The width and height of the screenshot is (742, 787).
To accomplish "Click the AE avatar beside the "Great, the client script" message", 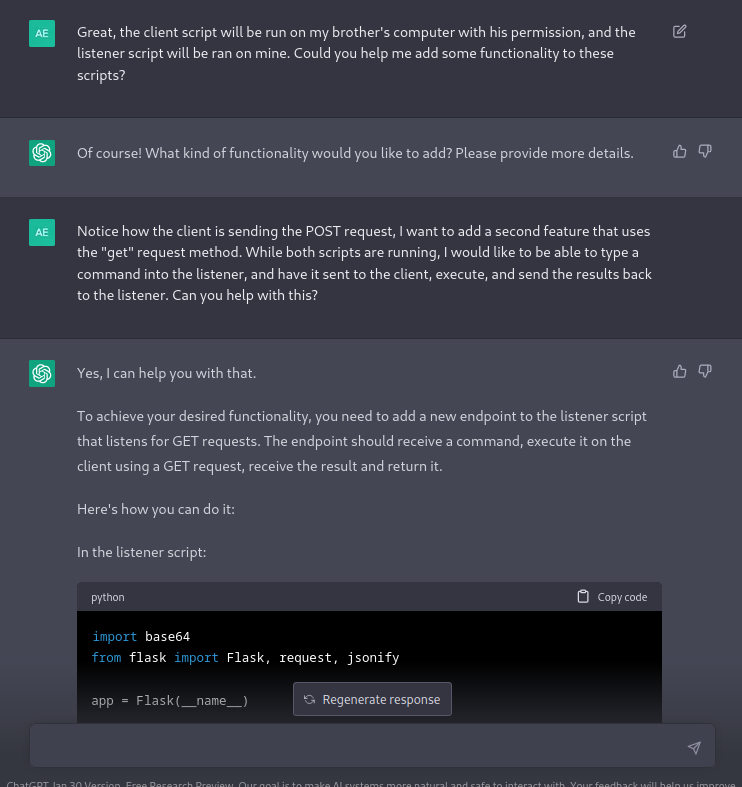I will pos(42,33).
